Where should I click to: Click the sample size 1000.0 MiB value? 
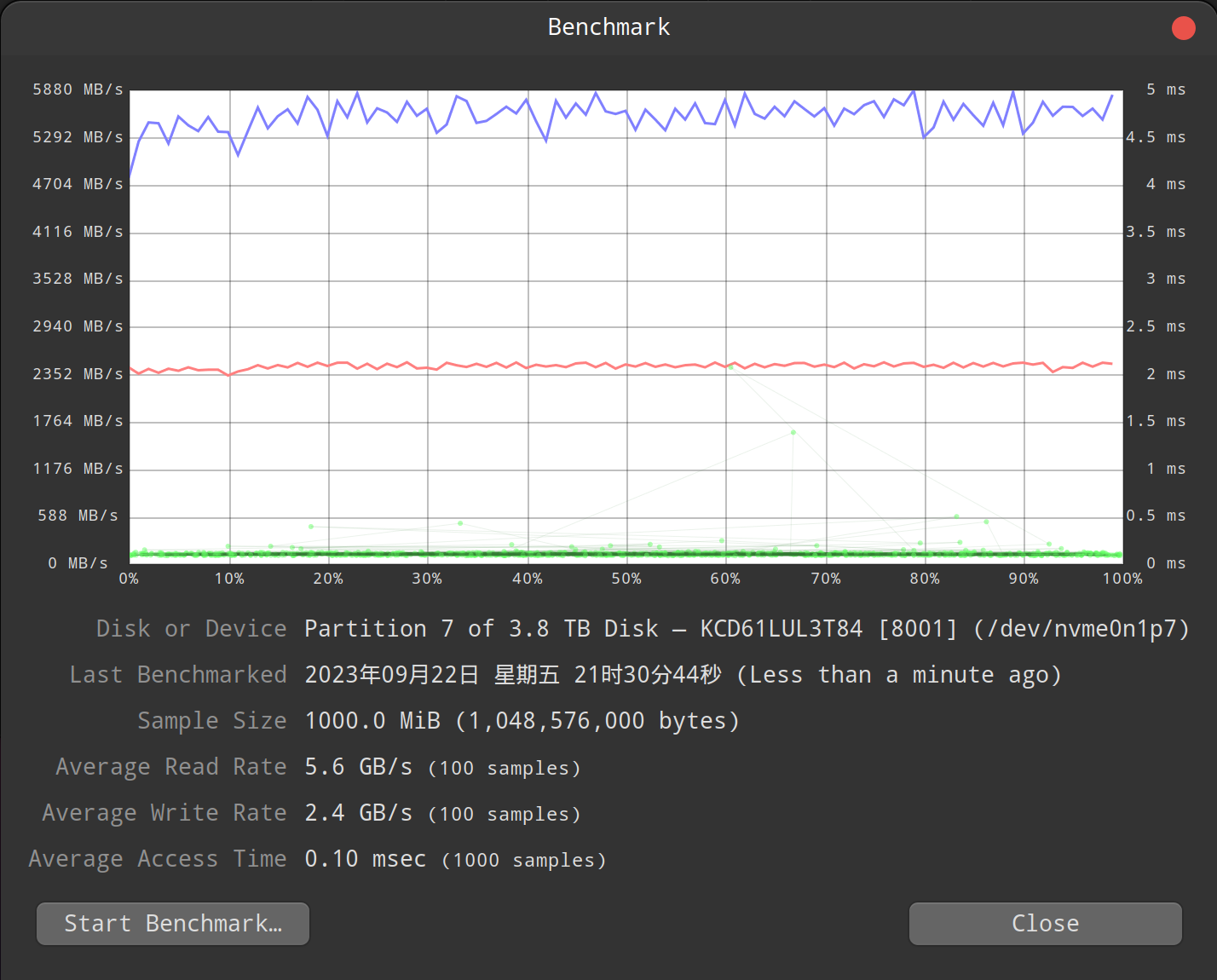[522, 721]
